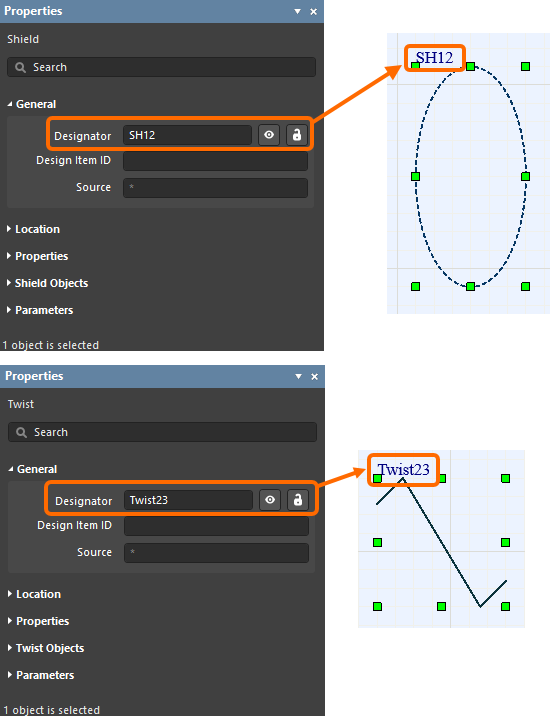Click the Twist23 designator input field
This screenshot has width=558, height=716.
188,500
